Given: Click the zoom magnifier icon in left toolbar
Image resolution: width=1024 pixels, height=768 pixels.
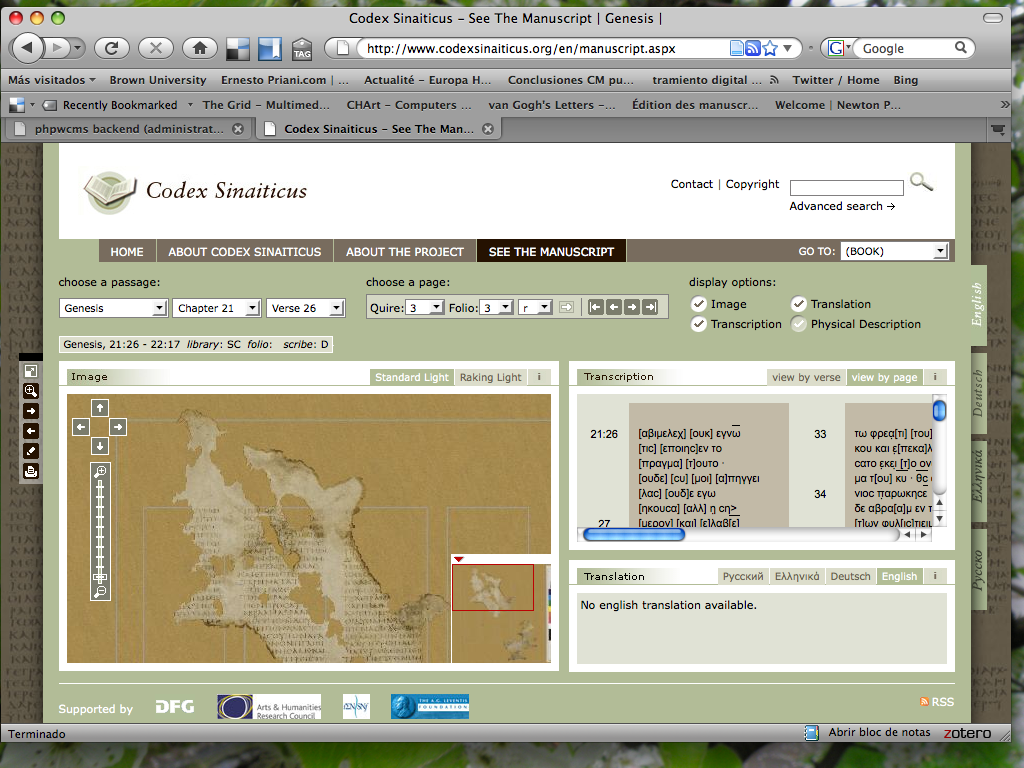Looking at the screenshot, I should click(x=31, y=390).
